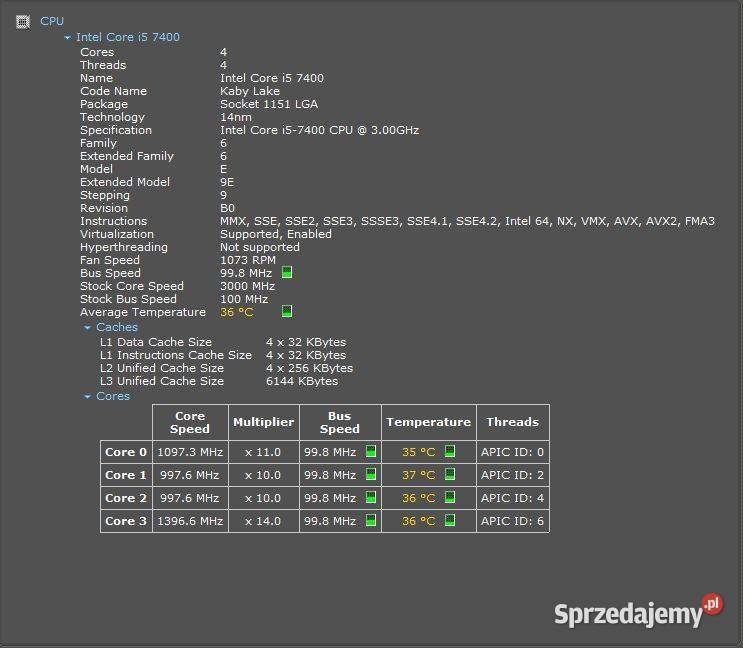Screen dimensions: 743x648
Task: Click the 1097.3 MHz core speed cell
Action: tap(190, 452)
